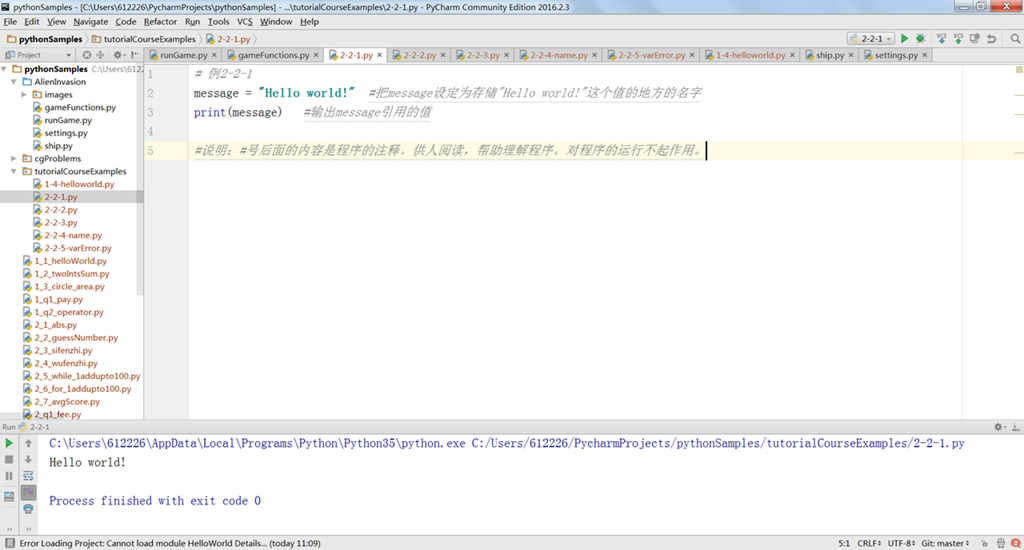Click python.exe path link in console output

coord(257,443)
